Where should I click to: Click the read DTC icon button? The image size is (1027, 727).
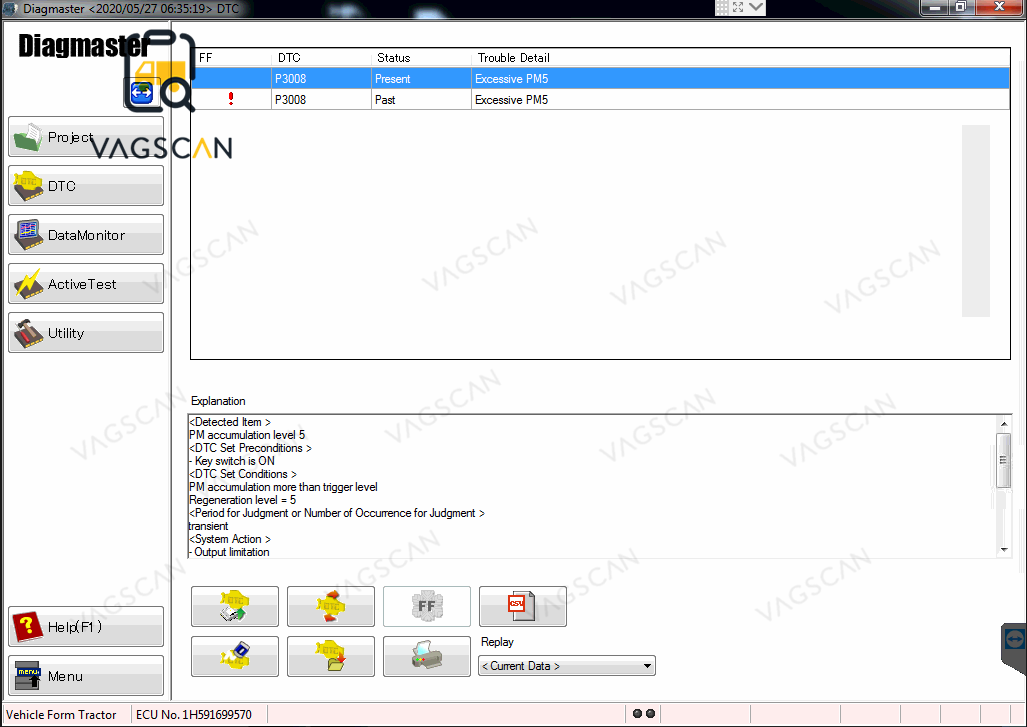point(234,607)
